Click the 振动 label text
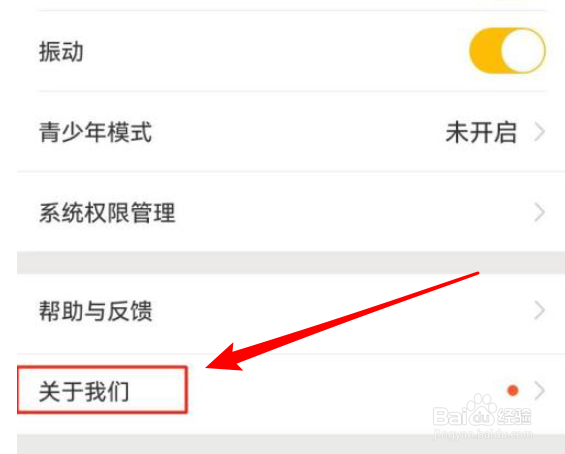The height and width of the screenshot is (454, 565). pyautogui.click(x=61, y=52)
